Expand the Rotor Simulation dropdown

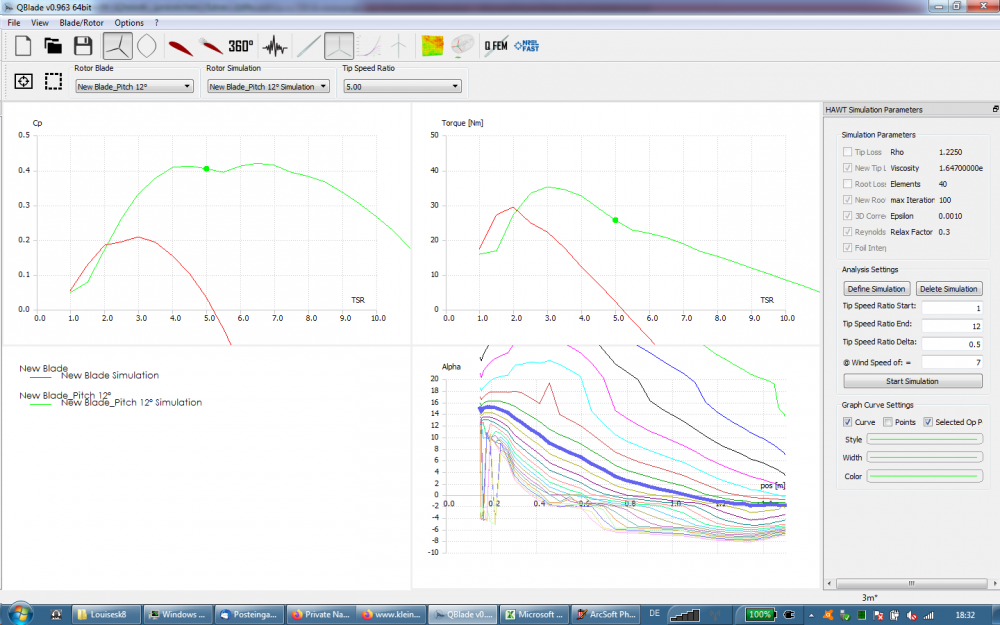(x=268, y=87)
